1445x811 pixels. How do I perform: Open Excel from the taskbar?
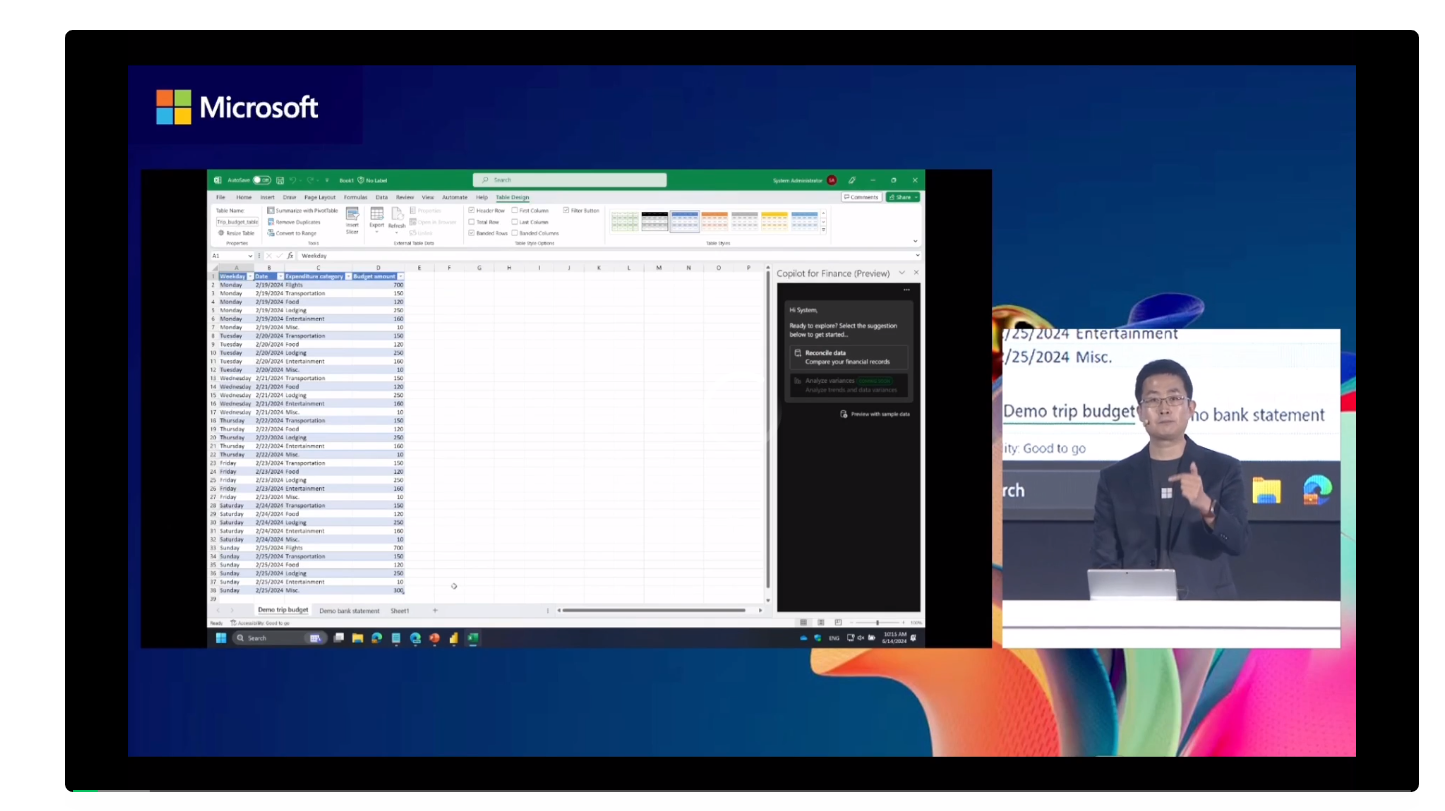click(x=473, y=638)
